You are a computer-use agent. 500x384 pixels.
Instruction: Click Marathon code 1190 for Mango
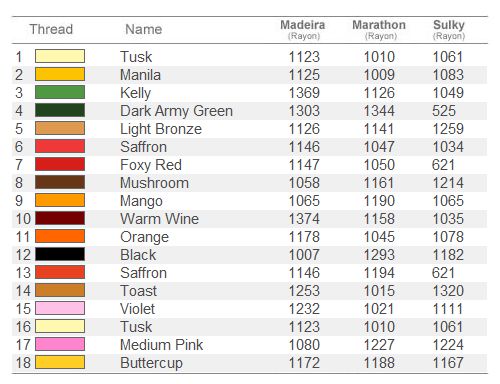point(379,201)
